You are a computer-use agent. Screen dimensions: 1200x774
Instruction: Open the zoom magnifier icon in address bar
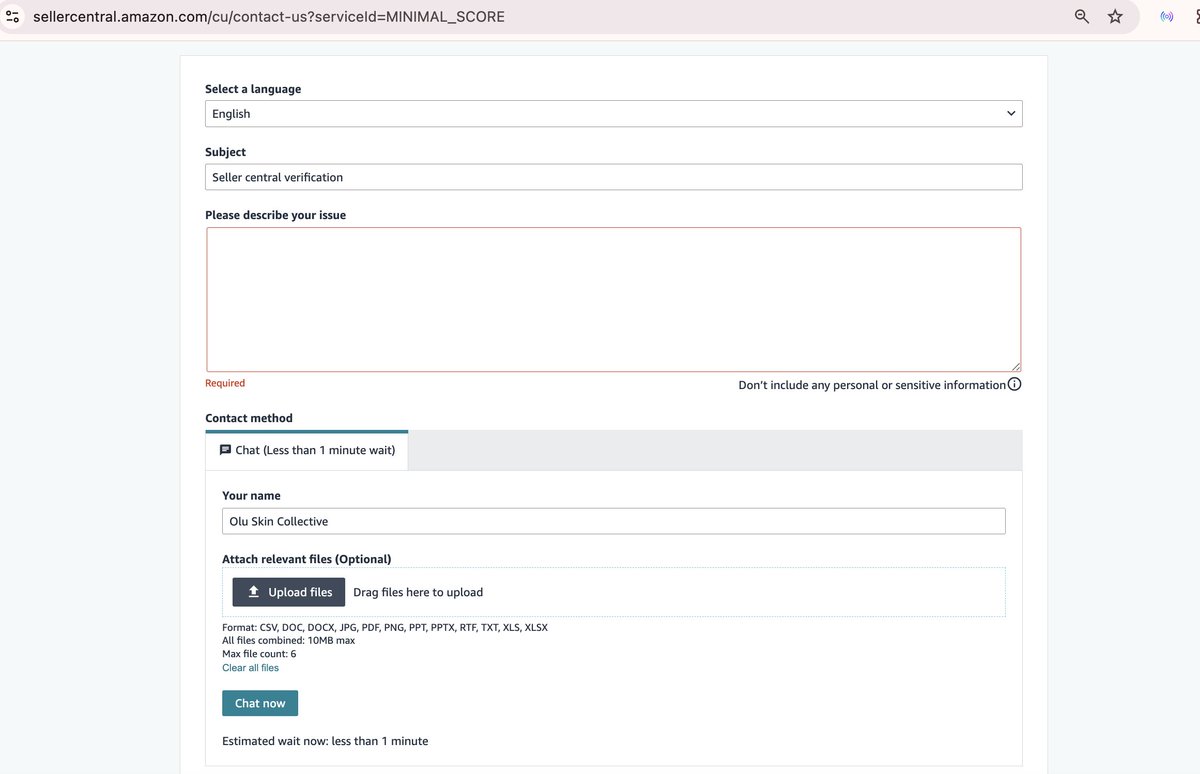(x=1082, y=16)
